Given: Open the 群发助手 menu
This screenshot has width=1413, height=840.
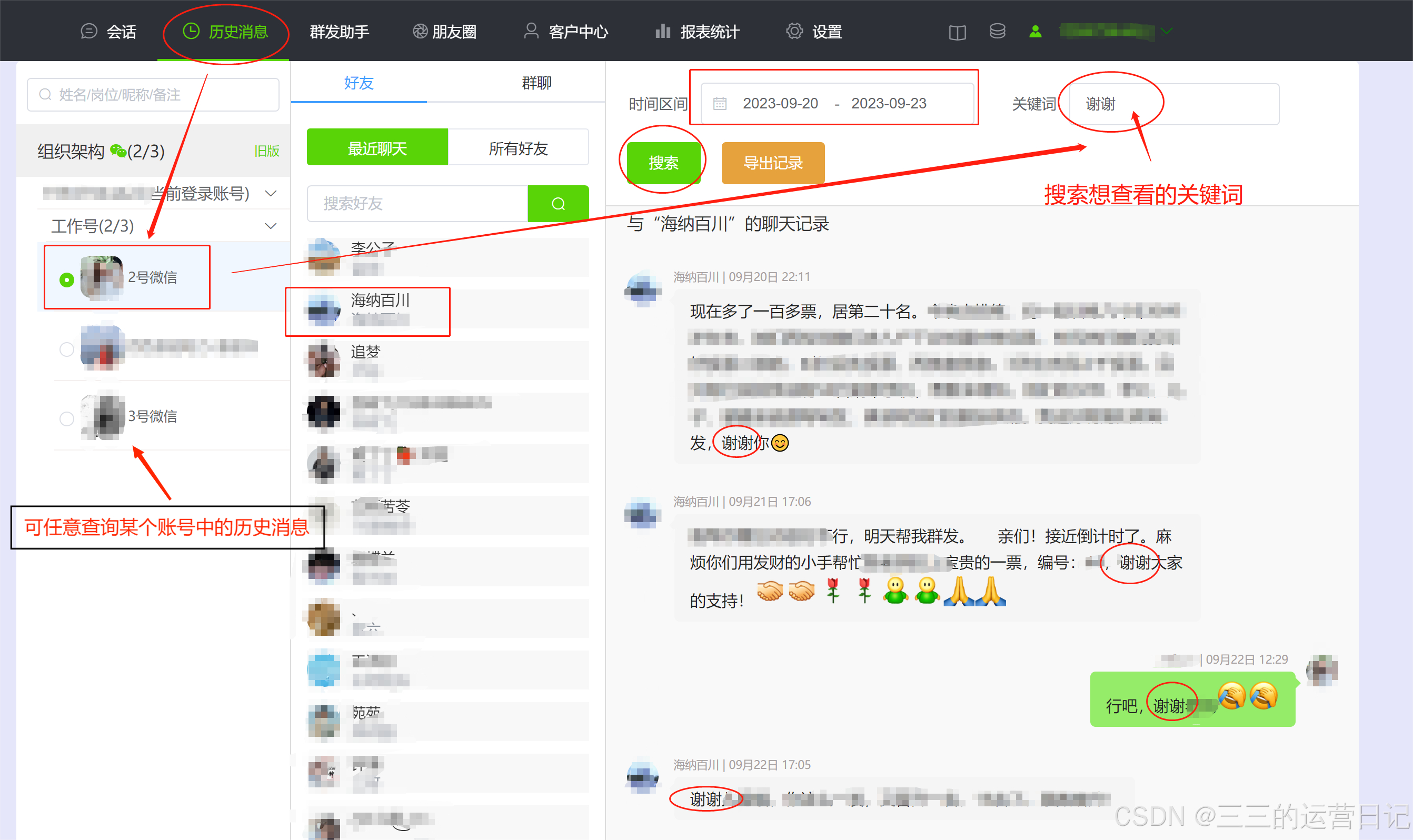Looking at the screenshot, I should (339, 32).
